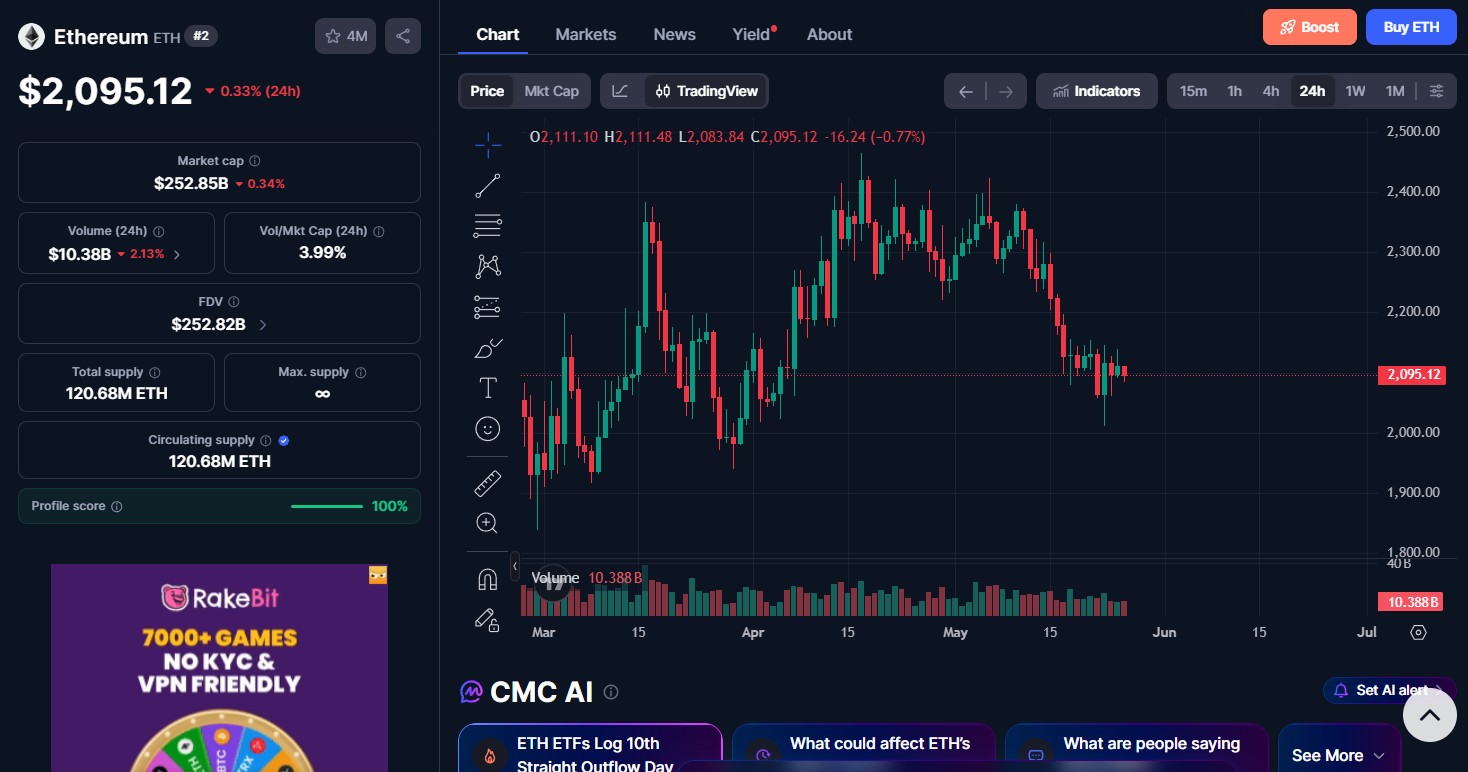Show Volume (24h) info tooltip
Viewport: 1468px width, 772px height.
click(159, 231)
